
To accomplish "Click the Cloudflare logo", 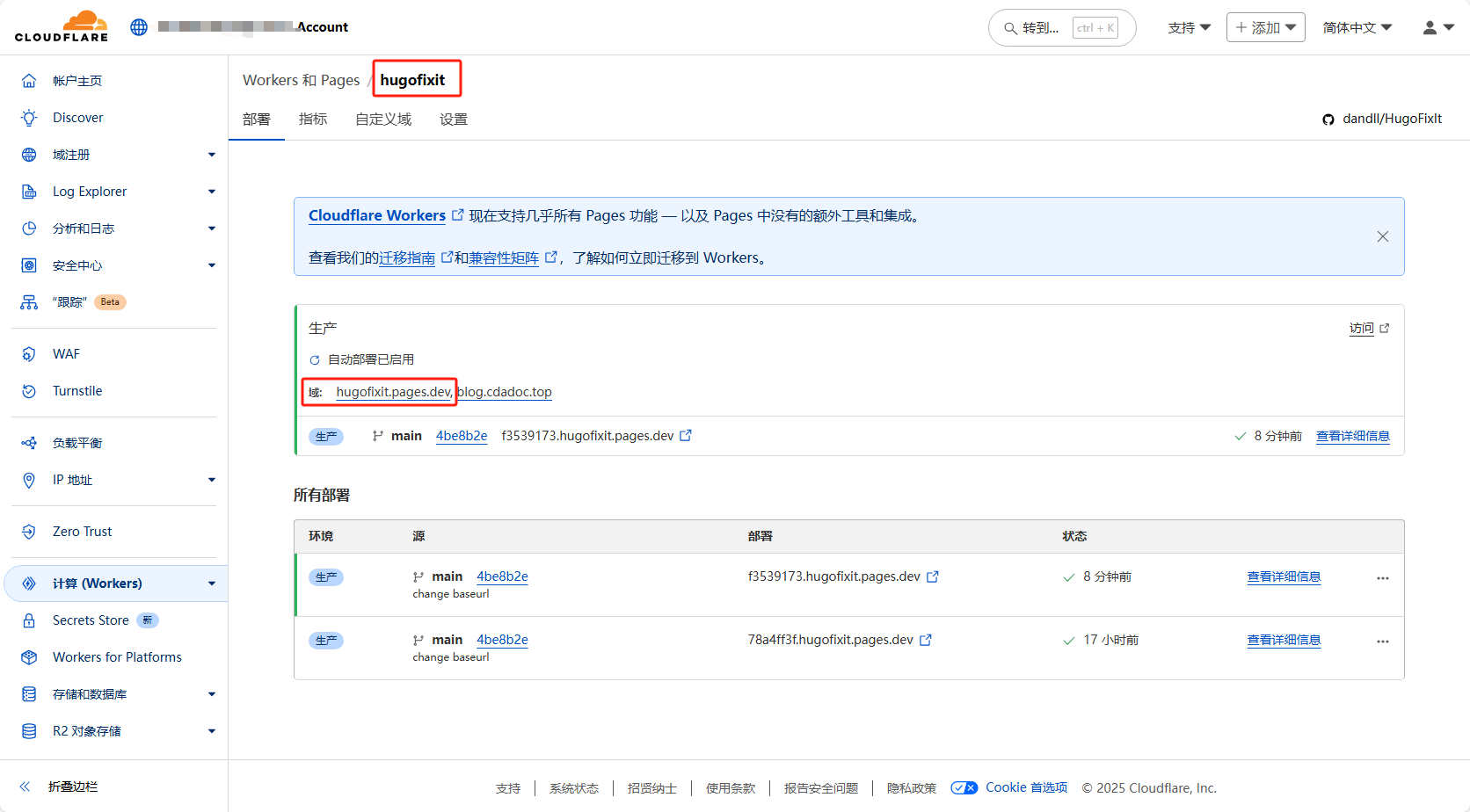I will click(62, 26).
